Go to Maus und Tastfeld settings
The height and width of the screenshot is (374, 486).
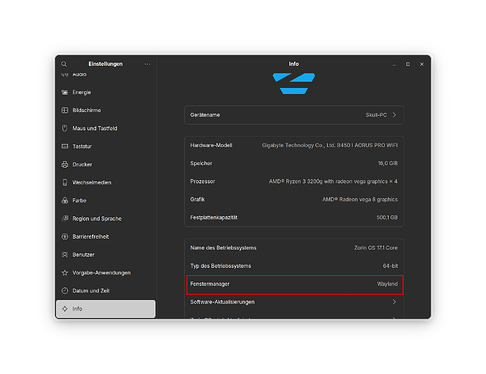pyautogui.click(x=106, y=128)
